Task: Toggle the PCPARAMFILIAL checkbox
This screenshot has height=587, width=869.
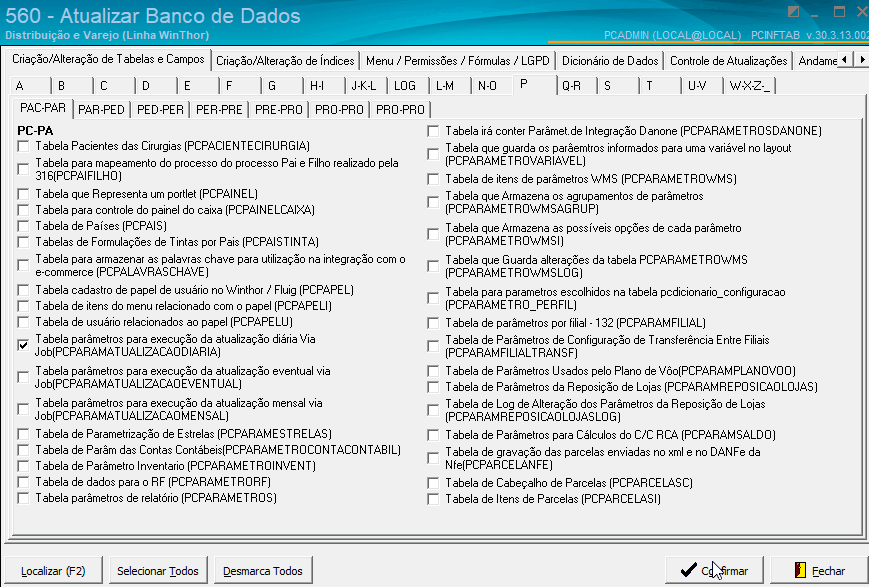Action: pyautogui.click(x=433, y=323)
